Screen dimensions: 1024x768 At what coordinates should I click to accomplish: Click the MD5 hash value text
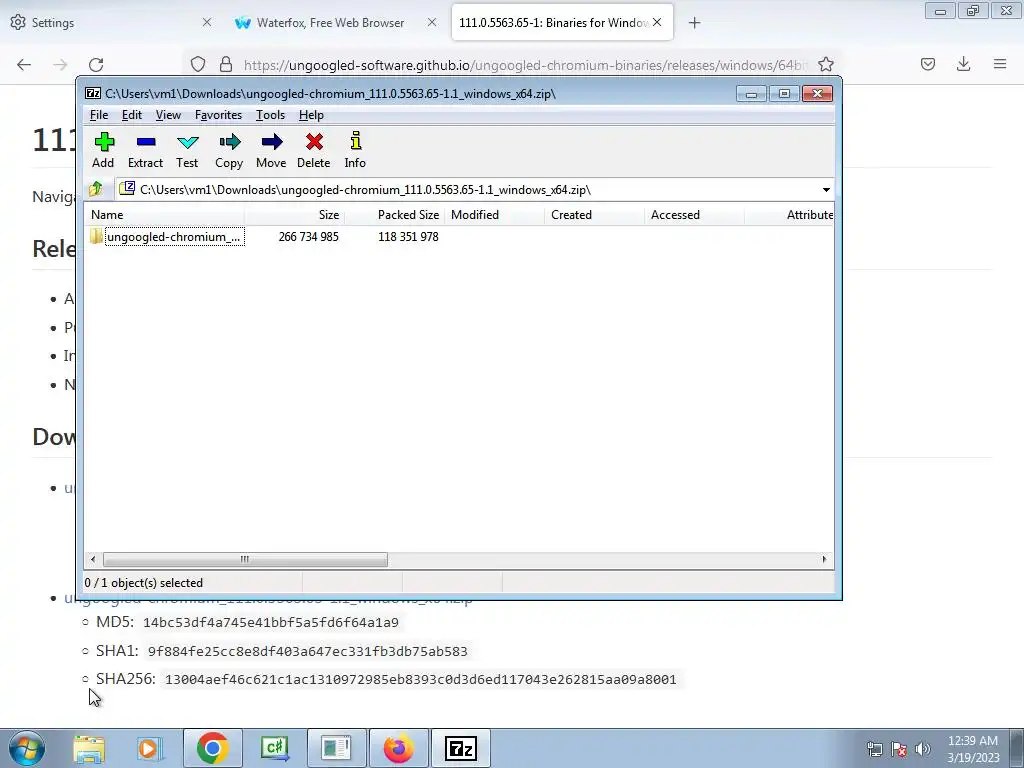click(x=270, y=622)
